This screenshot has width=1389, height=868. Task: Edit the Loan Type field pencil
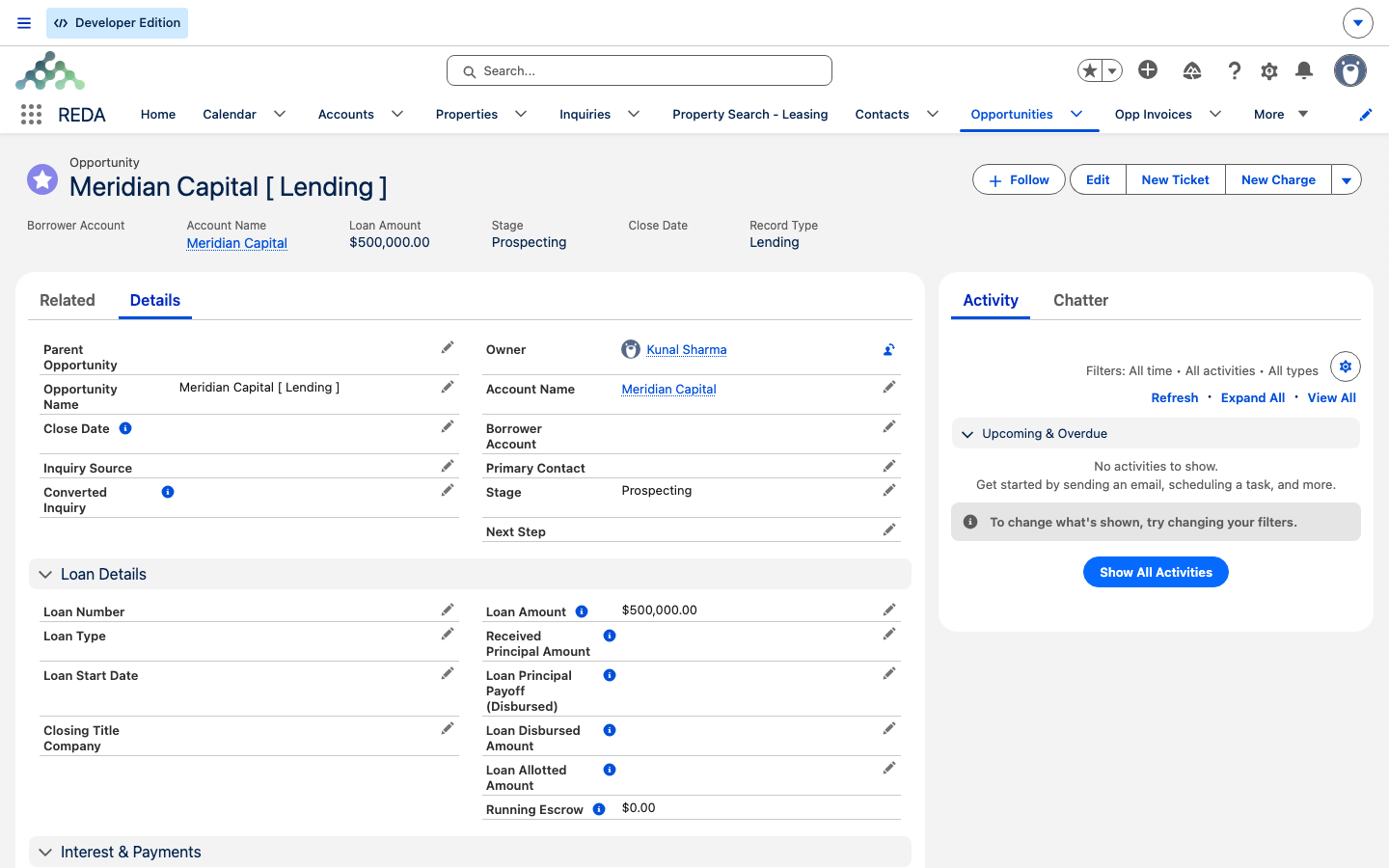(x=448, y=635)
